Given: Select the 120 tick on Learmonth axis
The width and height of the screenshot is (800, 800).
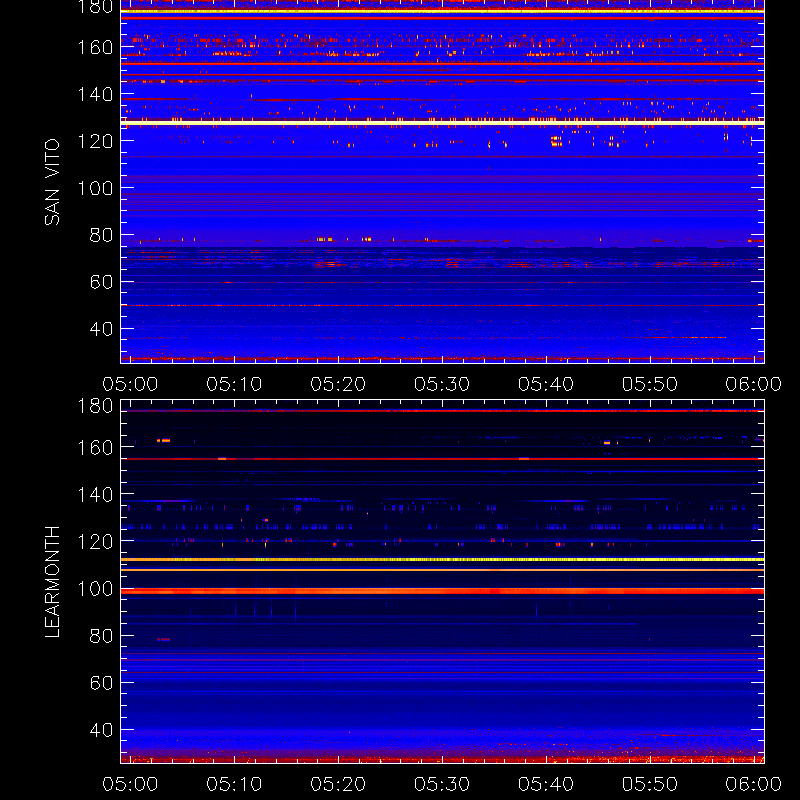Looking at the screenshot, I should (95, 542).
